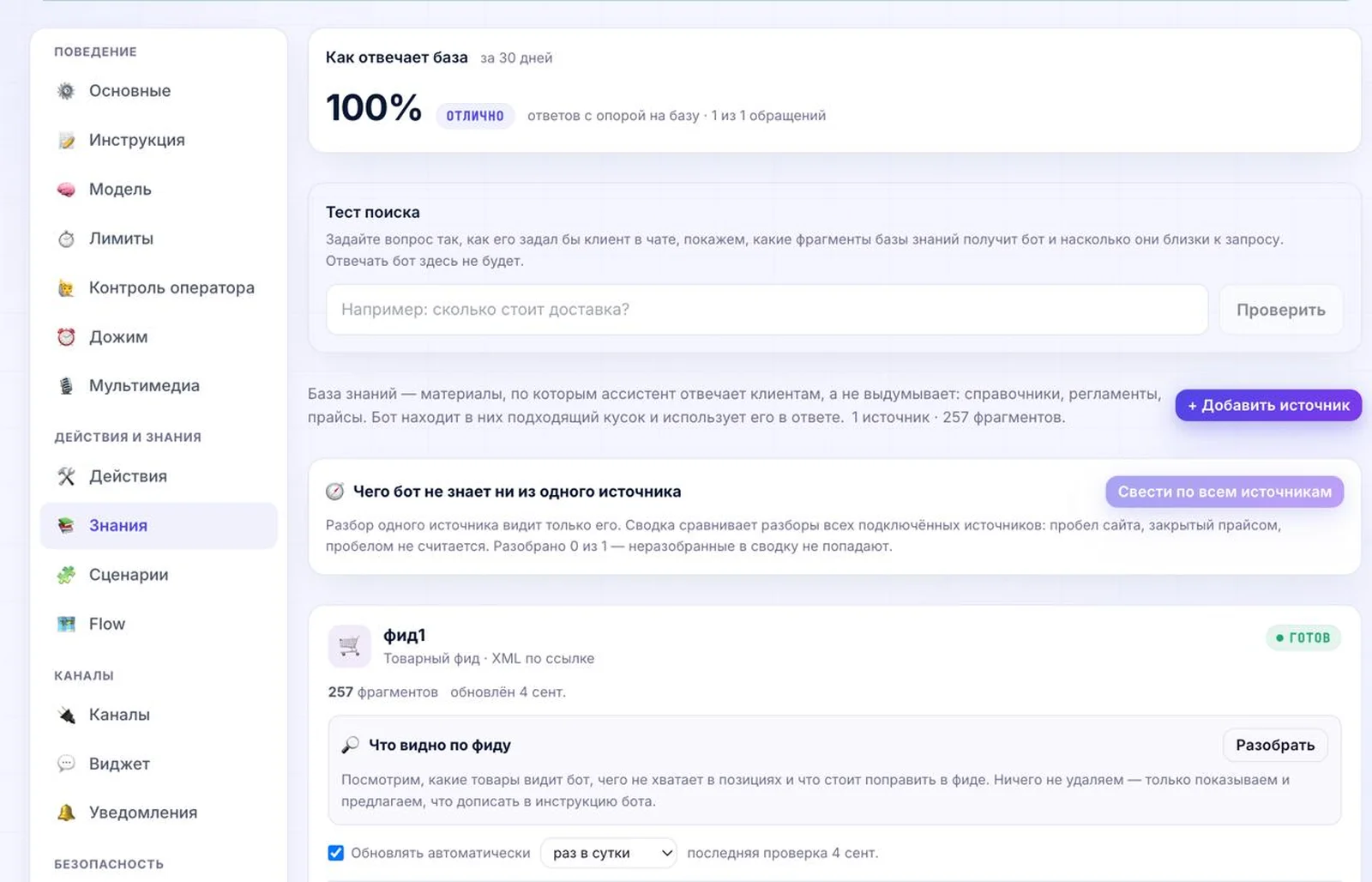This screenshot has height=882, width=1372.
Task: Click the gear icon beside Основные
Action: pos(66,91)
